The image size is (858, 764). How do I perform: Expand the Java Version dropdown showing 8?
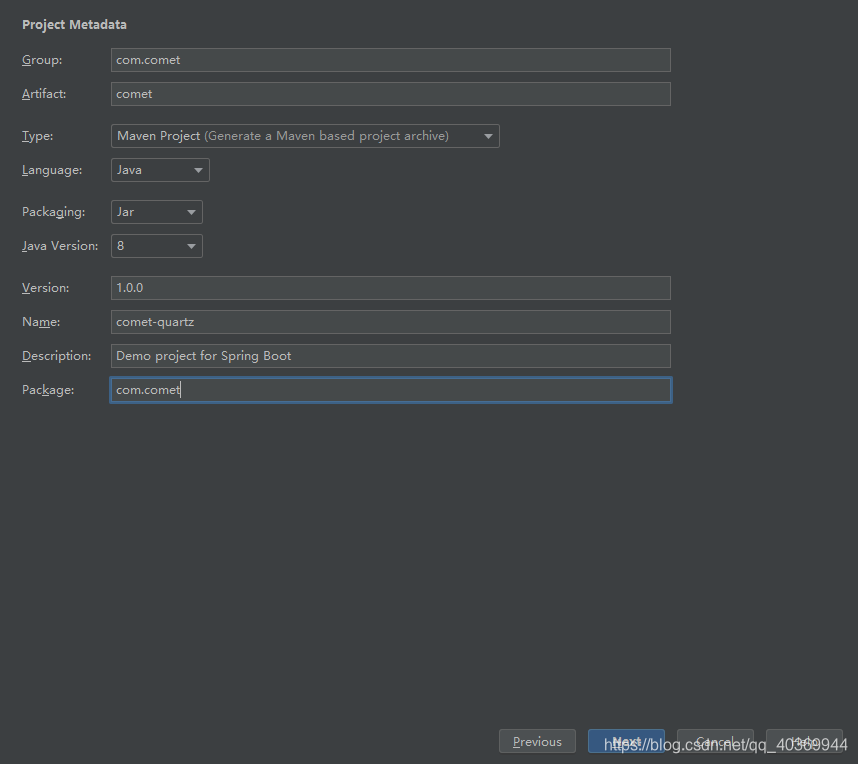click(157, 246)
